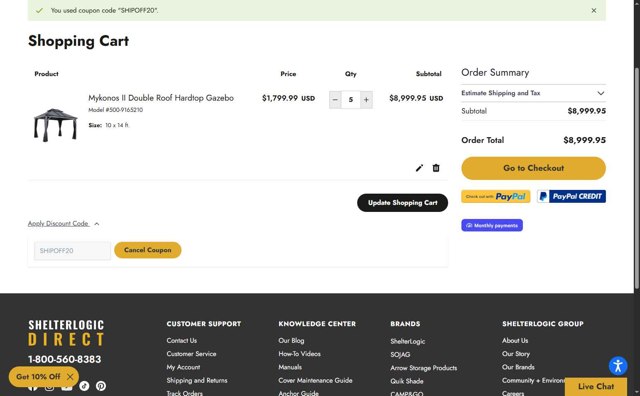The width and height of the screenshot is (640, 396).
Task: Open SOJAG brand link
Action: tap(400, 355)
